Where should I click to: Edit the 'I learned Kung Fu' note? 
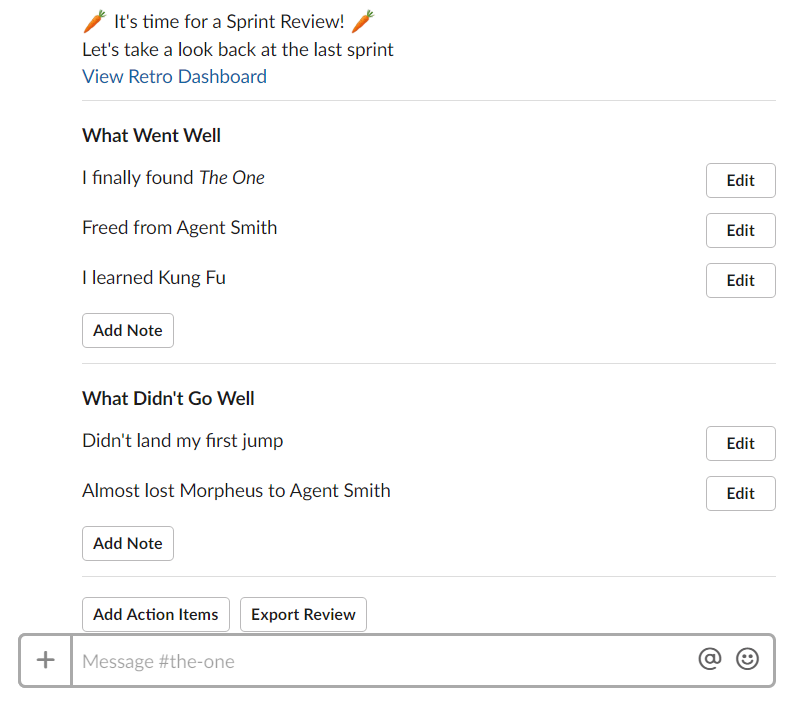click(740, 281)
